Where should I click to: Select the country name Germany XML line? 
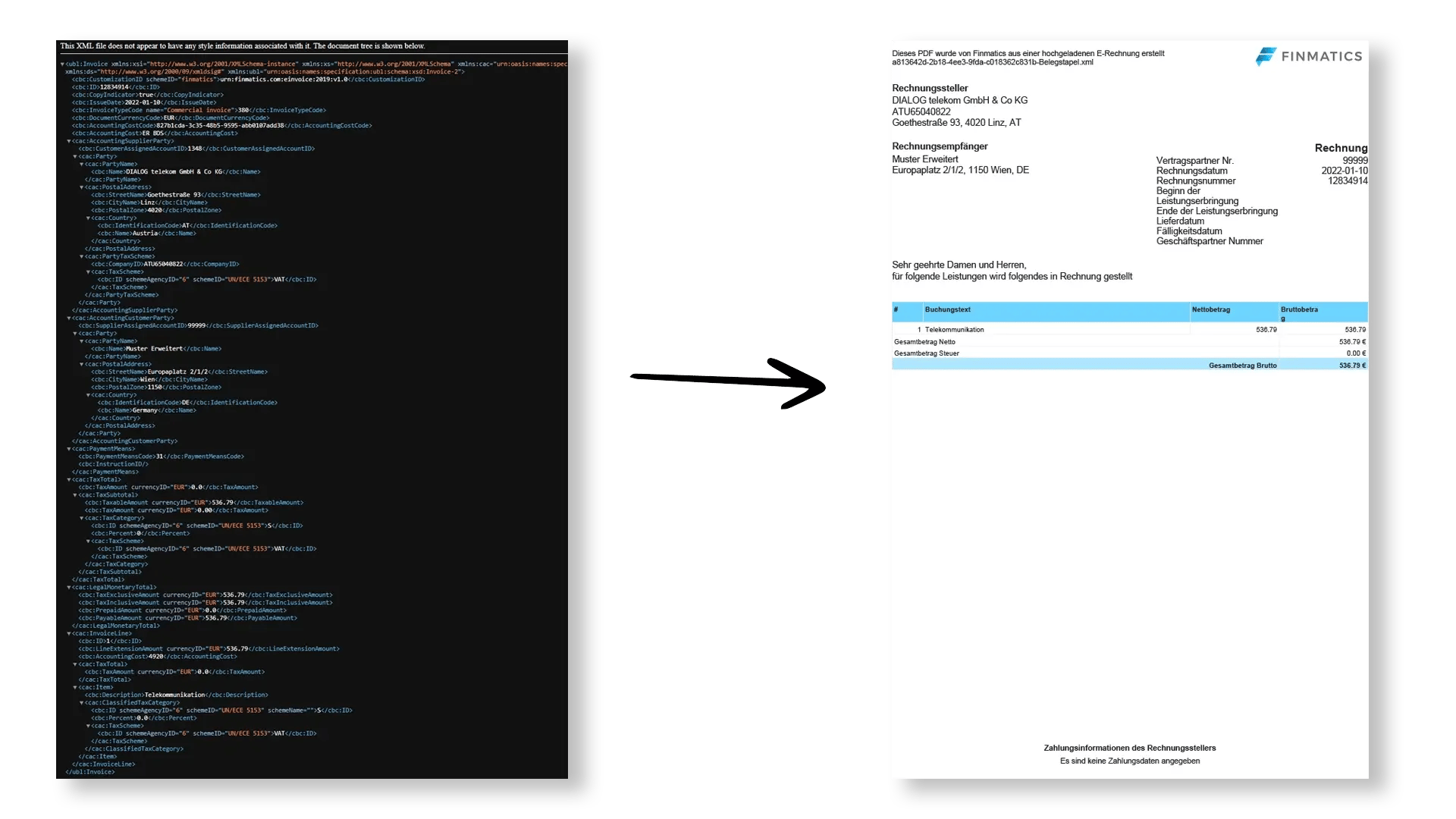pyautogui.click(x=147, y=410)
